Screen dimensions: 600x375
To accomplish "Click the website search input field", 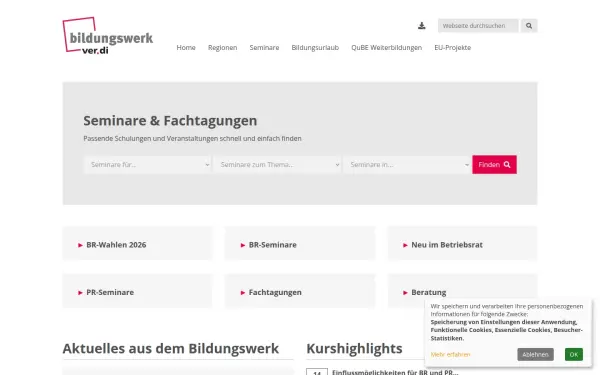I will tap(478, 26).
